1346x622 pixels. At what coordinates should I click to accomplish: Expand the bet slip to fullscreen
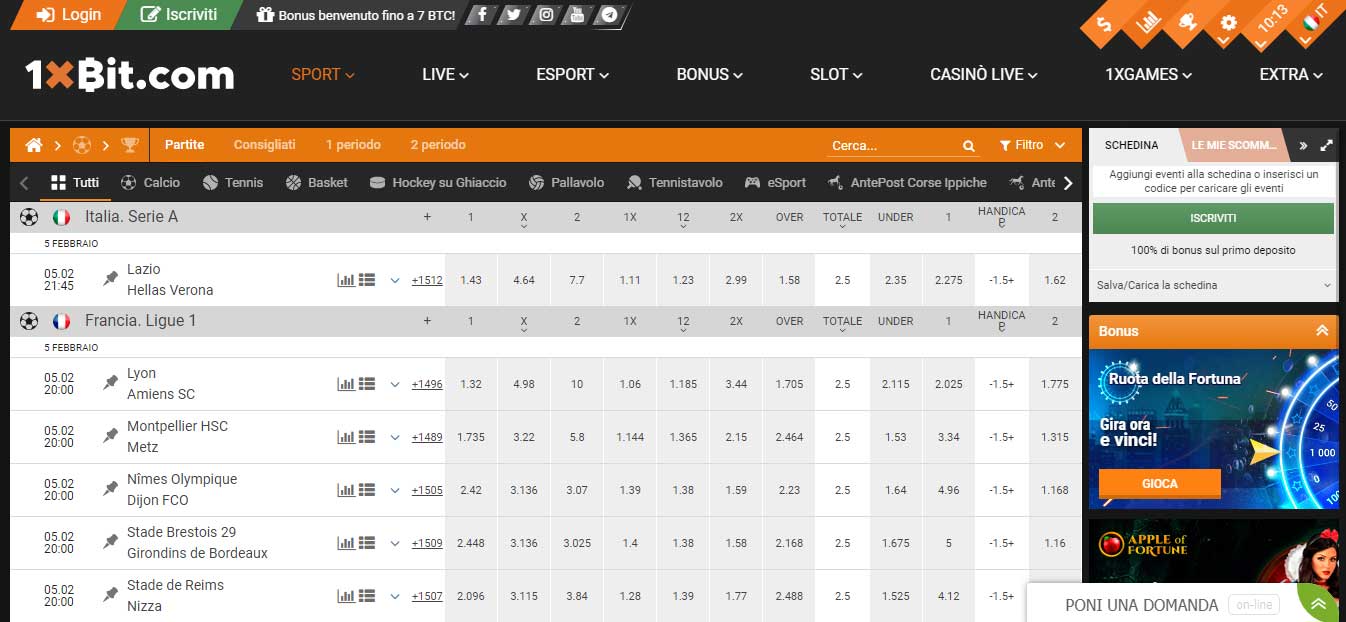coord(1326,145)
